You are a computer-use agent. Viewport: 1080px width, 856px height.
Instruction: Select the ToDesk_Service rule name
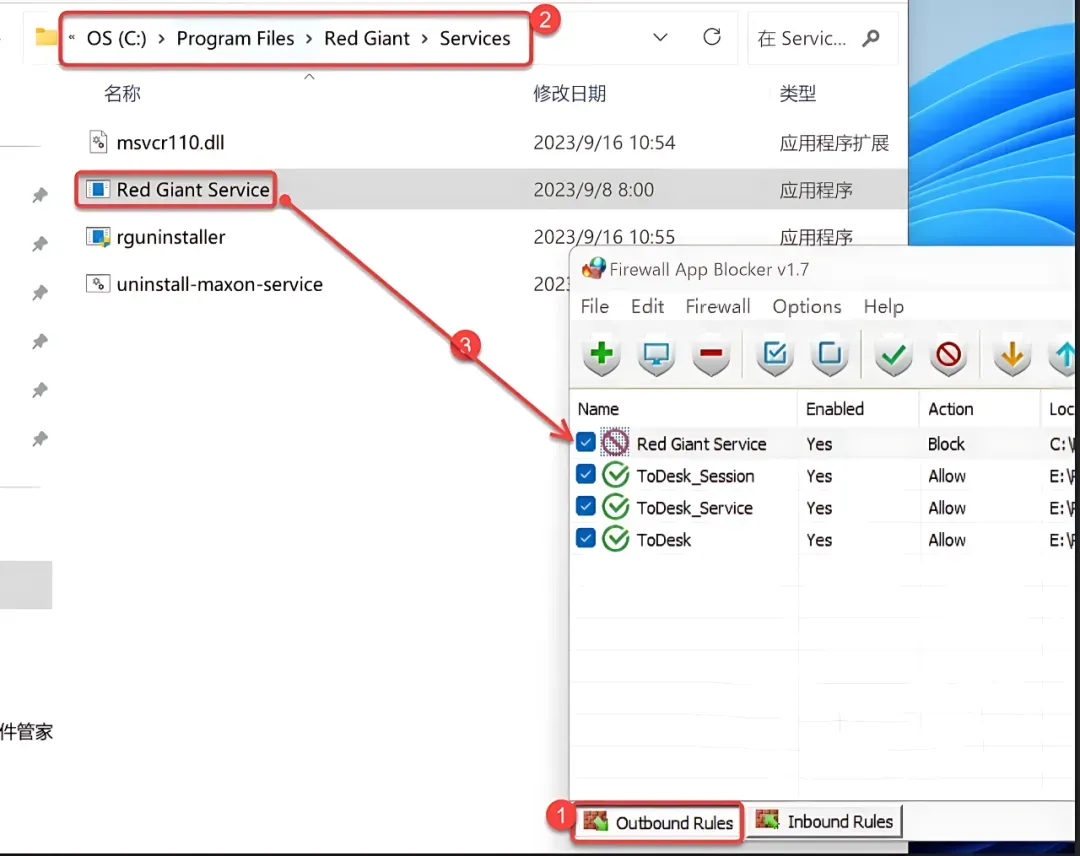click(x=694, y=508)
